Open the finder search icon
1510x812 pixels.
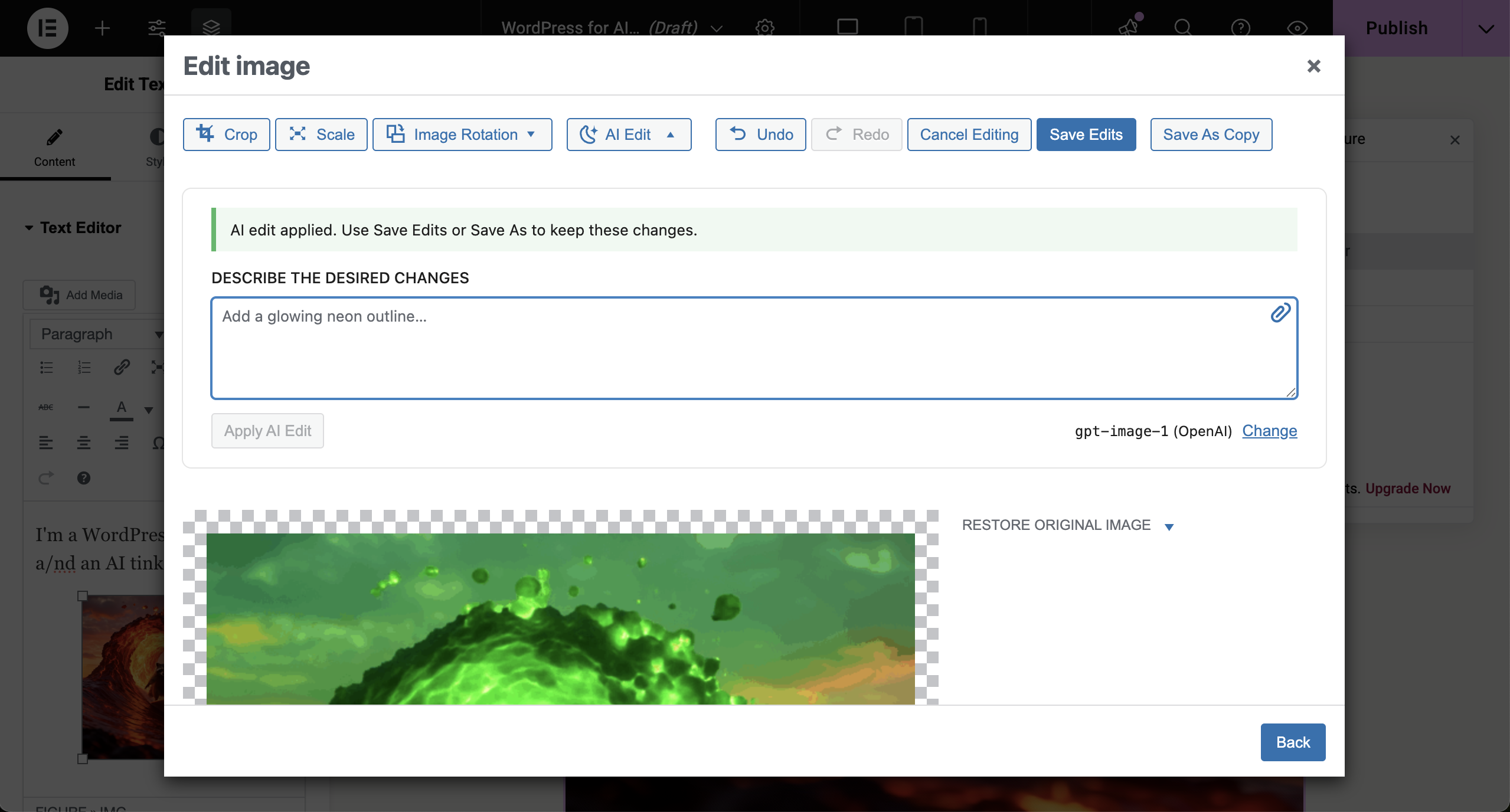tap(1183, 27)
